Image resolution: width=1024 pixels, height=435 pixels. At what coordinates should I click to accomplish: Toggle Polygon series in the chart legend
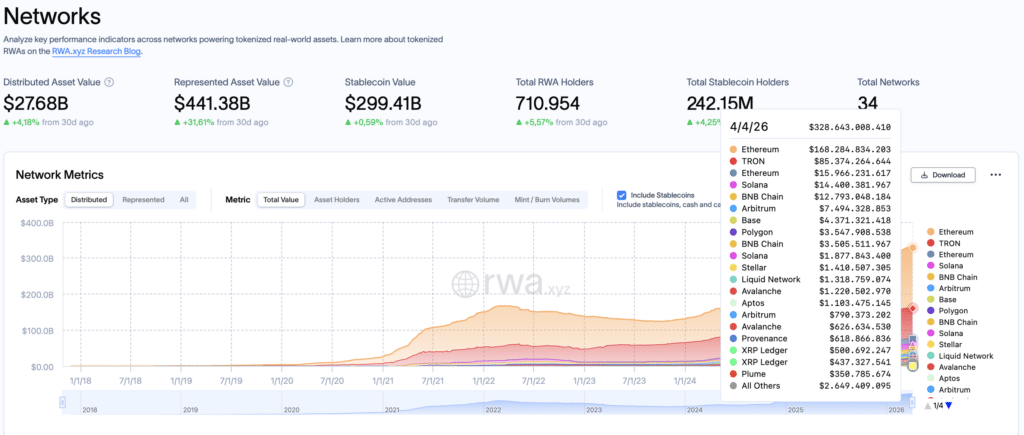[946, 310]
